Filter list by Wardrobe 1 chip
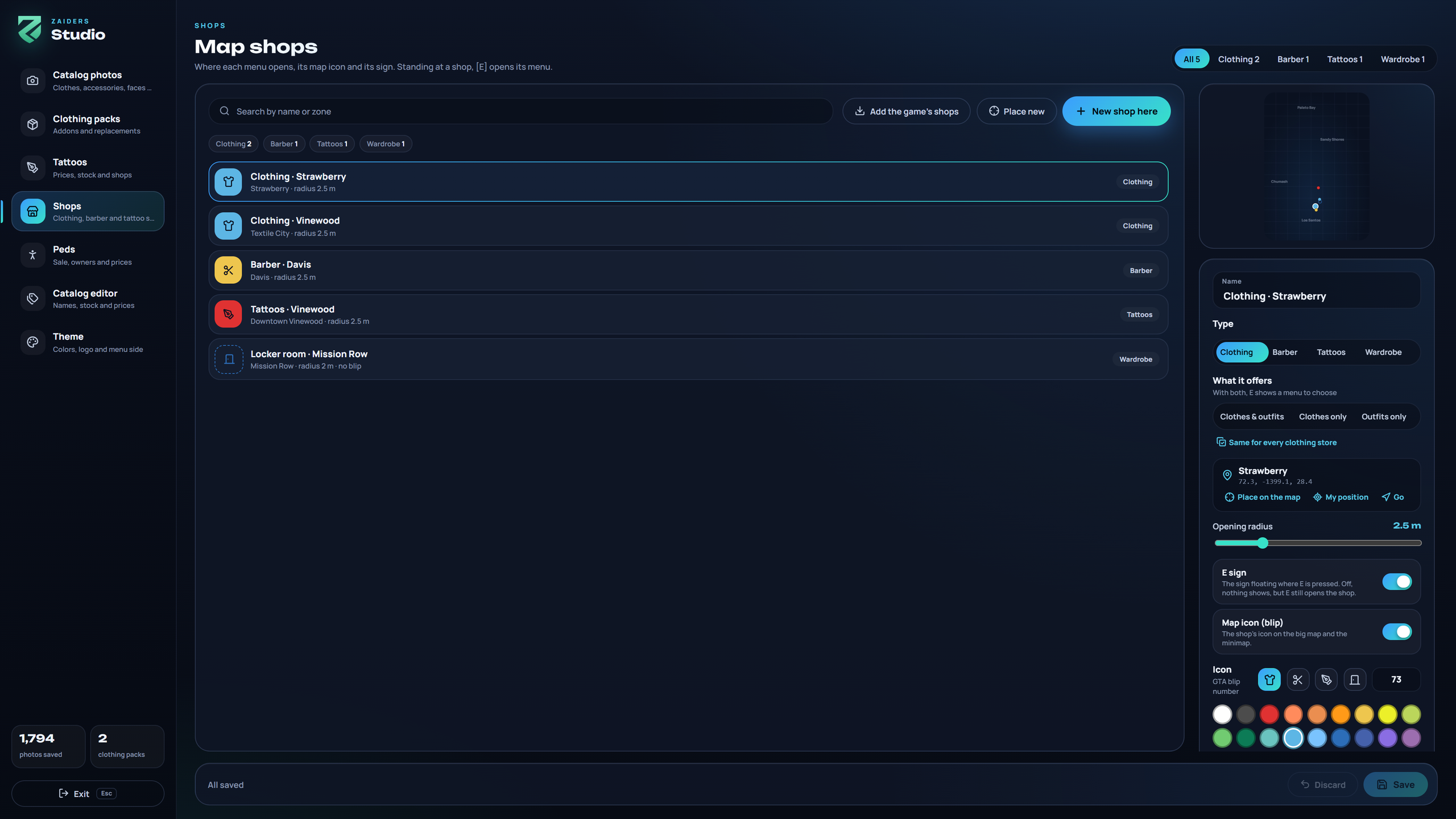Viewport: 1456px width, 819px height. (x=386, y=144)
